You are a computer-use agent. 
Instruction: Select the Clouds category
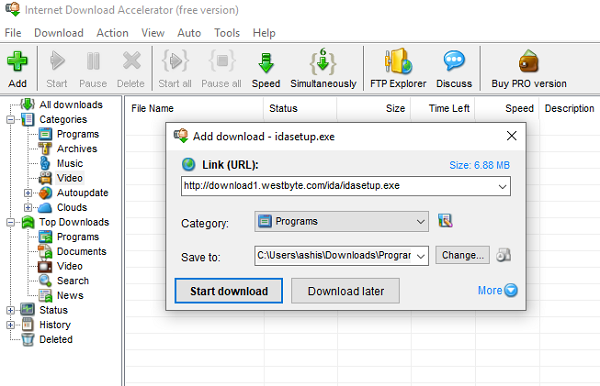[72, 207]
